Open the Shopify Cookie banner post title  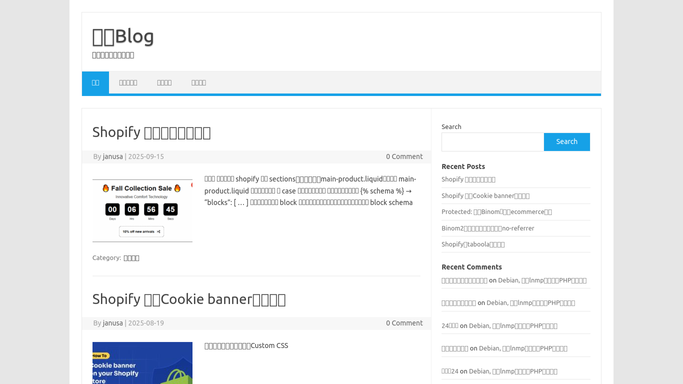(189, 300)
